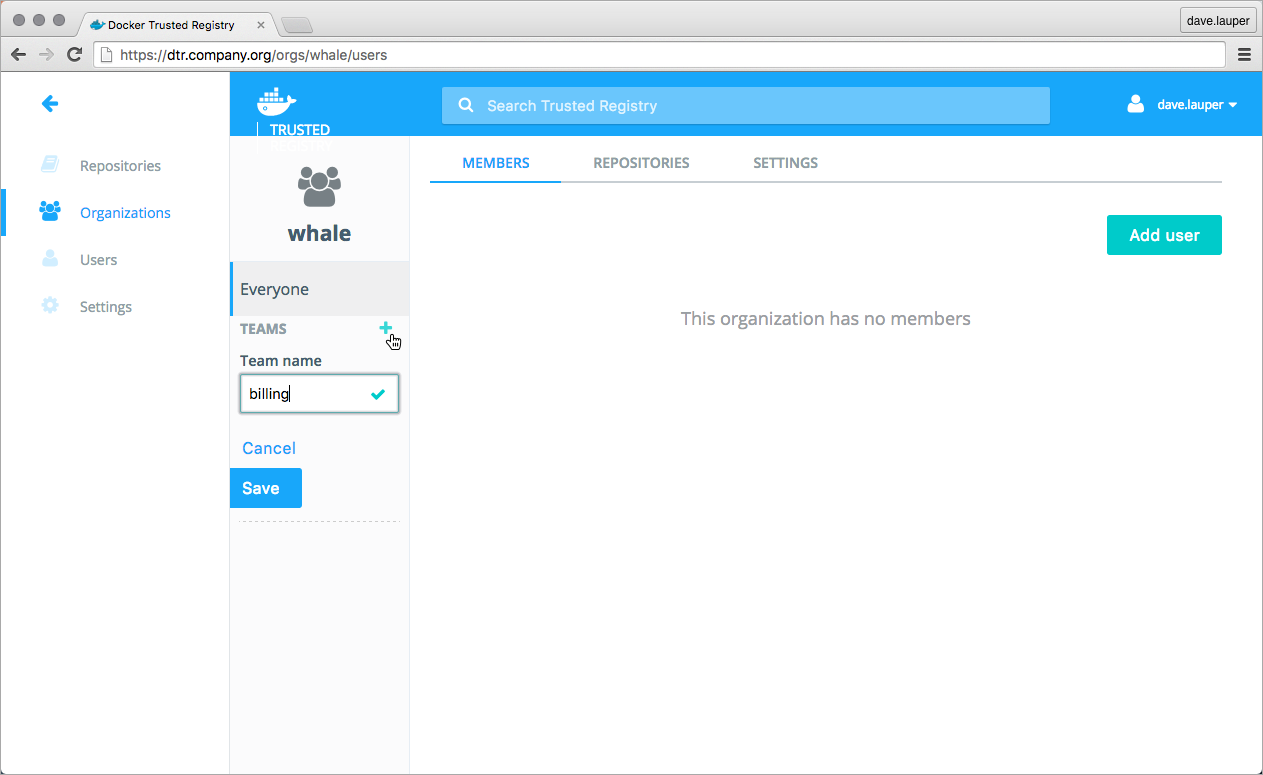Click the Add user button
The image size is (1263, 775).
click(1164, 235)
